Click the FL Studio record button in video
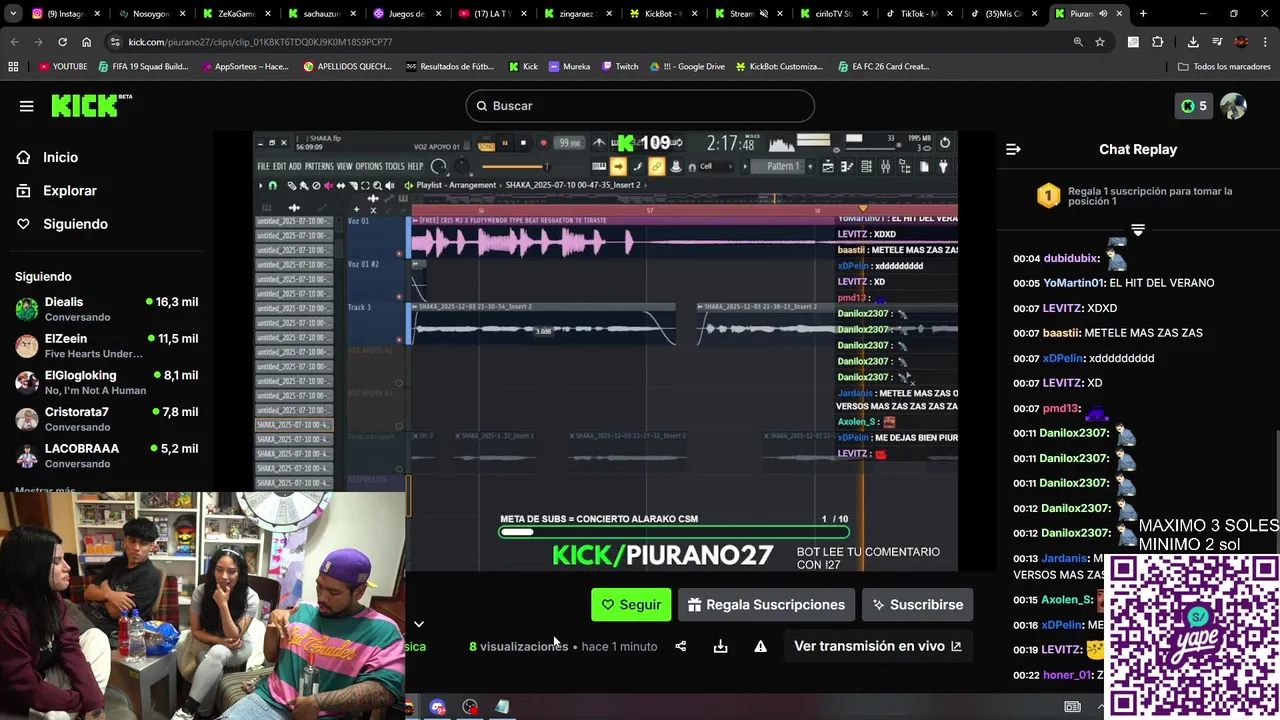1280x720 pixels. click(543, 143)
